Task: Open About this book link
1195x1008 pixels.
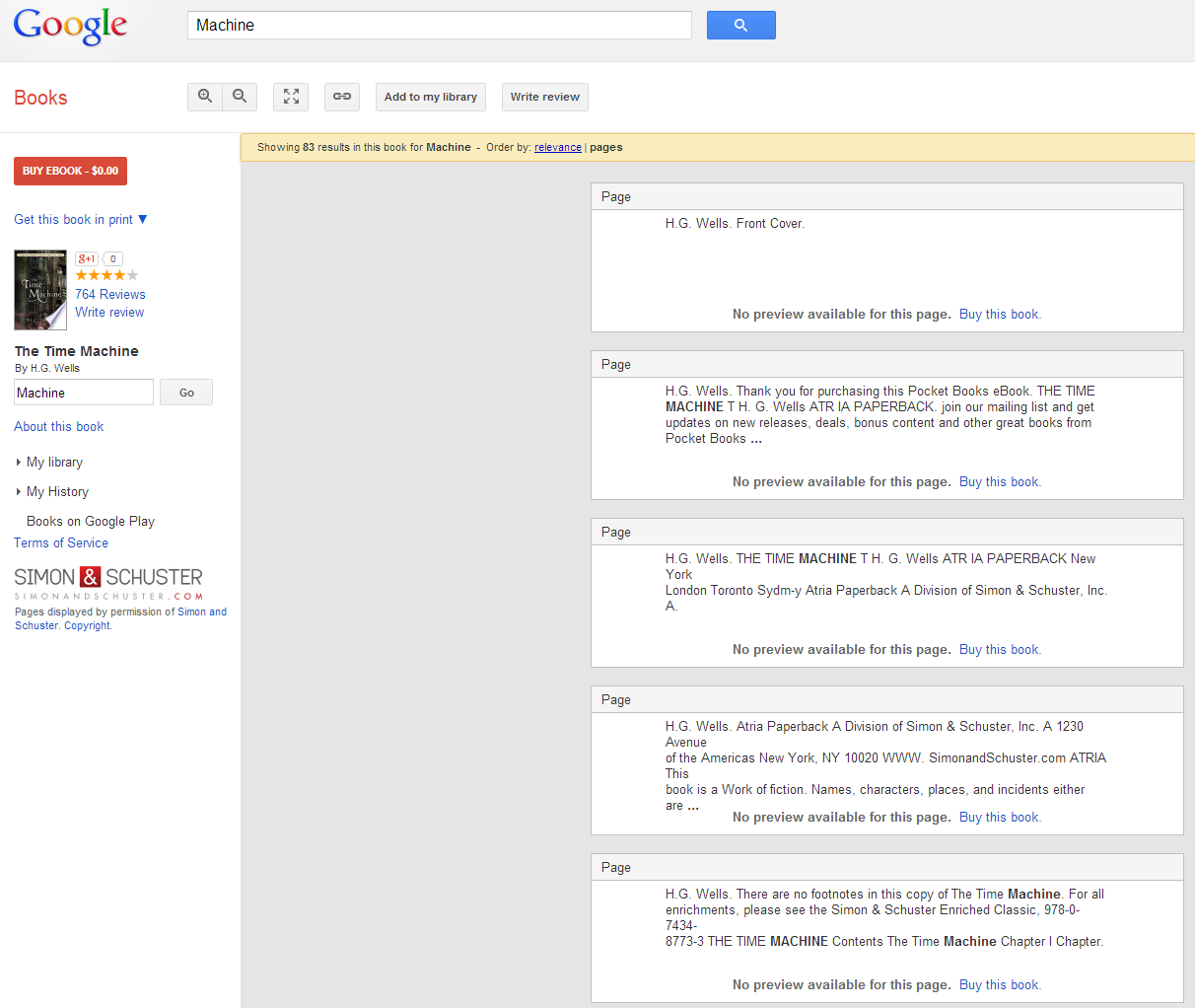Action: (x=59, y=426)
